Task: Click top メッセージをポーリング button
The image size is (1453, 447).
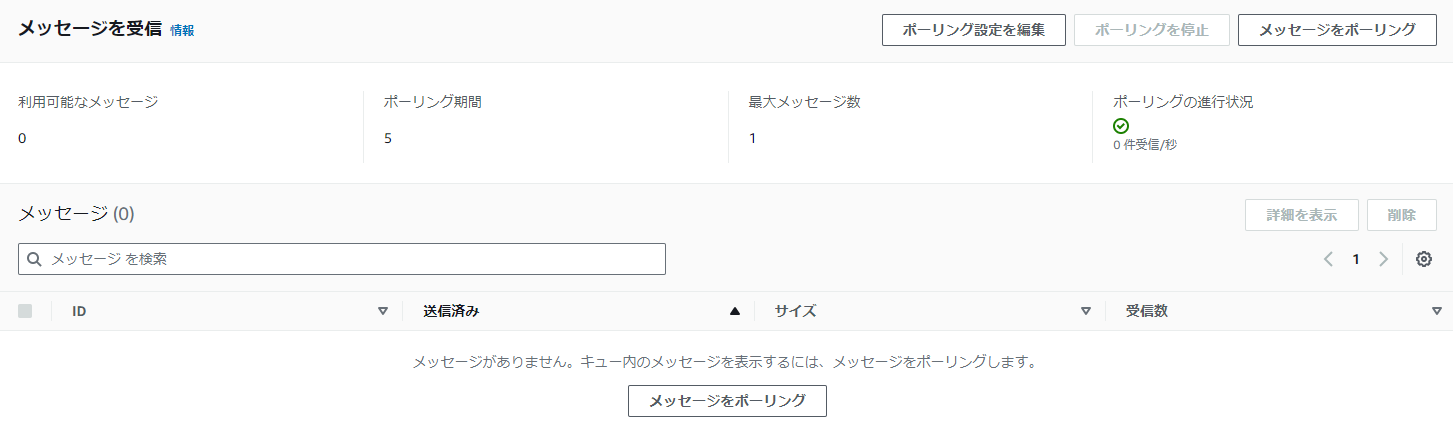Action: click(1337, 30)
